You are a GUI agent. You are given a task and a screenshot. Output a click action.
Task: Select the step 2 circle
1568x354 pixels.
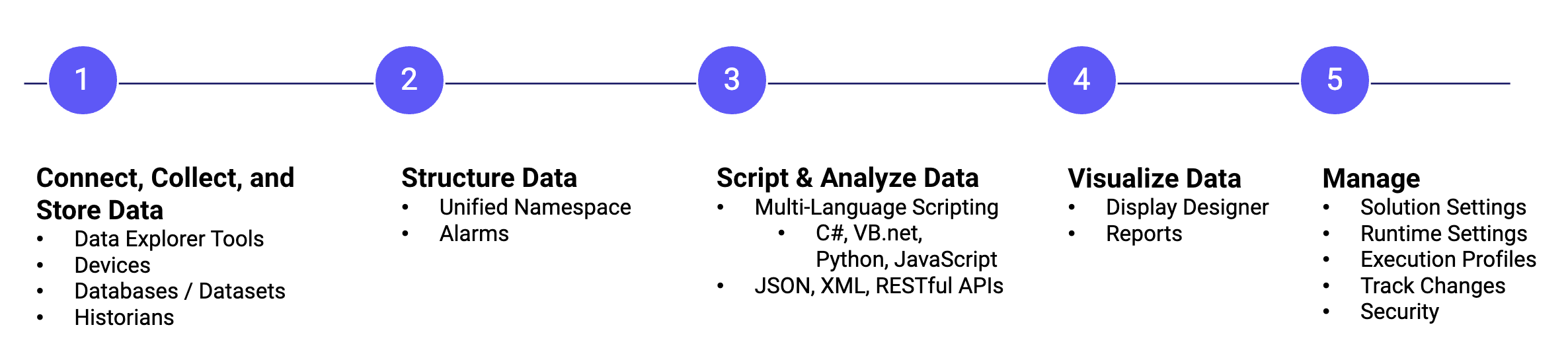[x=409, y=80]
